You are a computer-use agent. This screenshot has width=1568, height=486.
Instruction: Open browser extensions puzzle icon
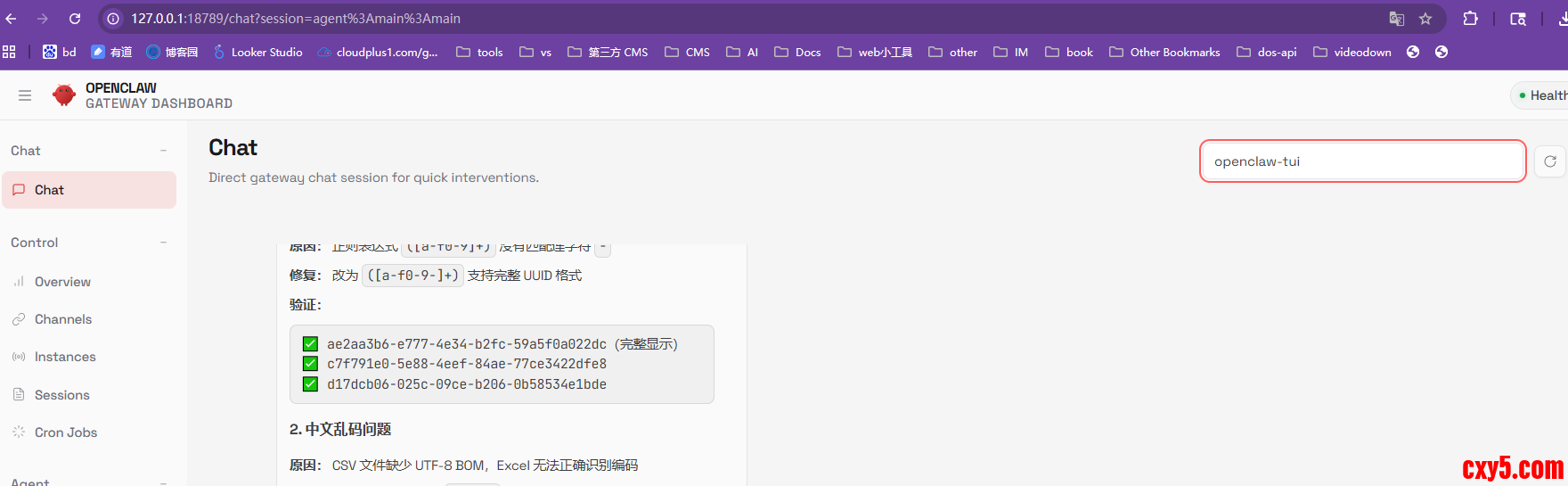(x=1470, y=19)
